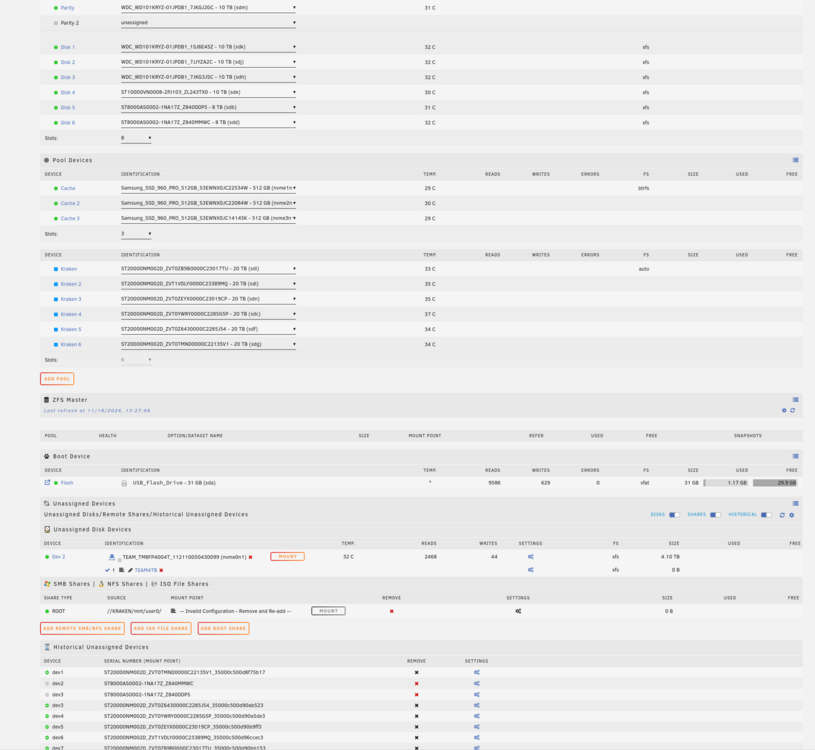Screen dimensions: 815x750
Task: Open the Kraken 4 device link
Action: tap(71, 314)
